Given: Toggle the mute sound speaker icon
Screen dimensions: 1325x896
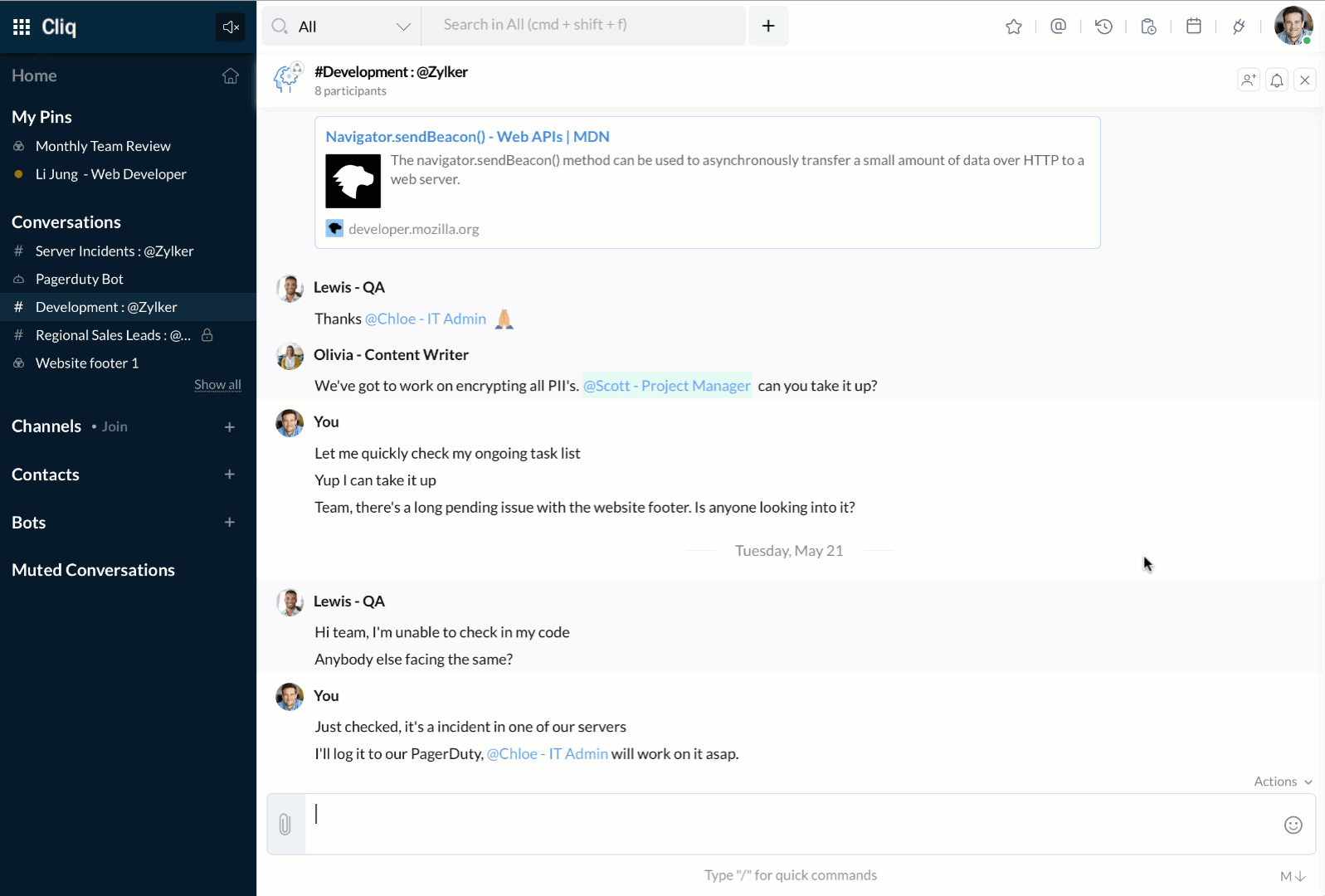Looking at the screenshot, I should pos(231,27).
